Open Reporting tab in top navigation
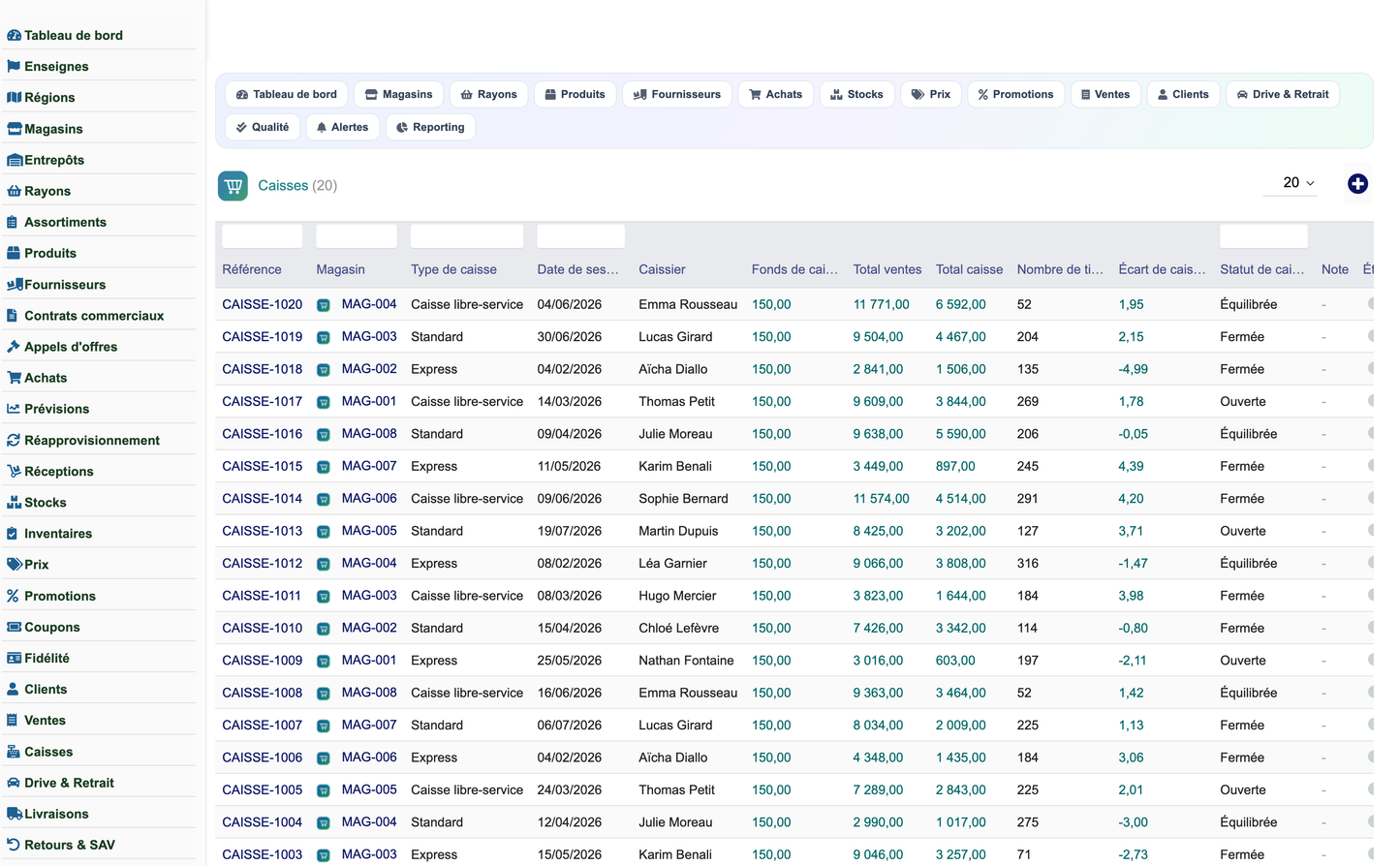This screenshot has width=1400, height=866. (x=430, y=127)
